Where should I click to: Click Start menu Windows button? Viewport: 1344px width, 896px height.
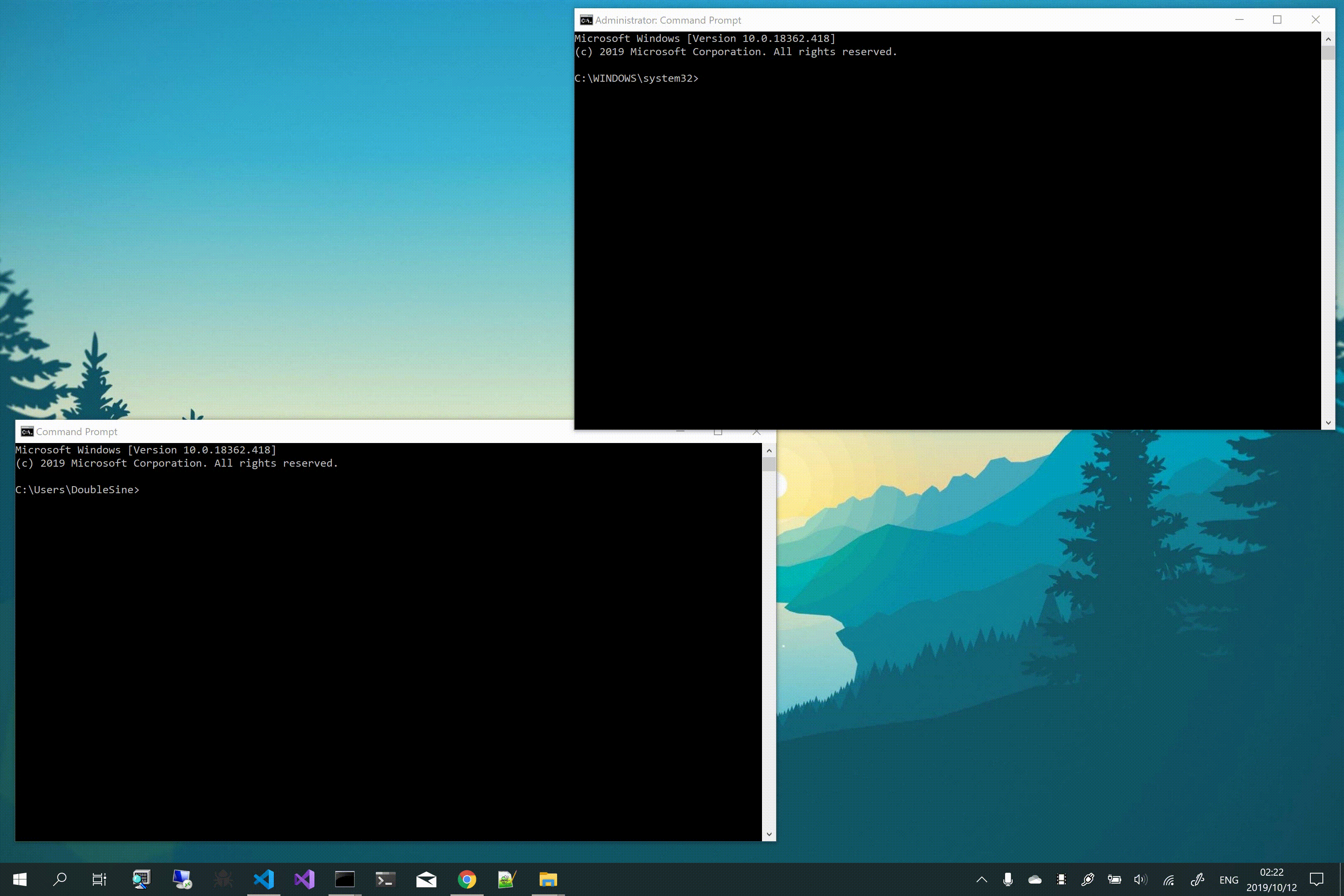[x=20, y=879]
